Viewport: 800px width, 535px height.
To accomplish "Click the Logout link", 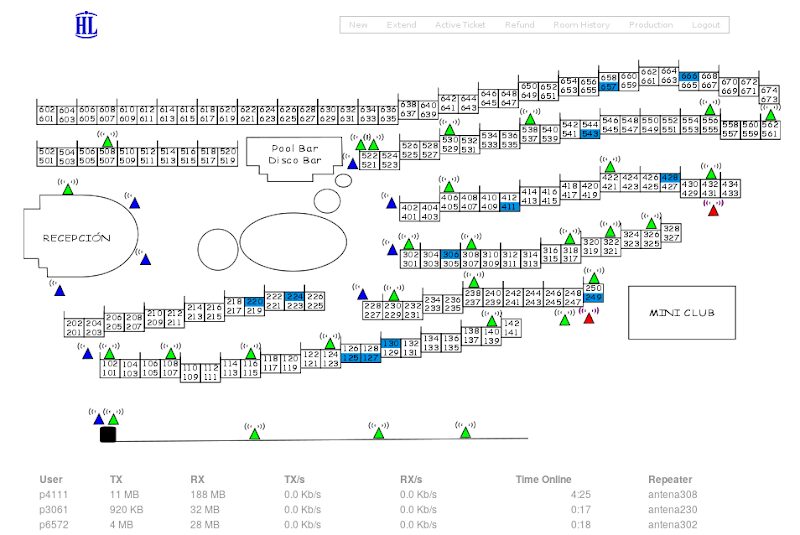I will [x=705, y=25].
